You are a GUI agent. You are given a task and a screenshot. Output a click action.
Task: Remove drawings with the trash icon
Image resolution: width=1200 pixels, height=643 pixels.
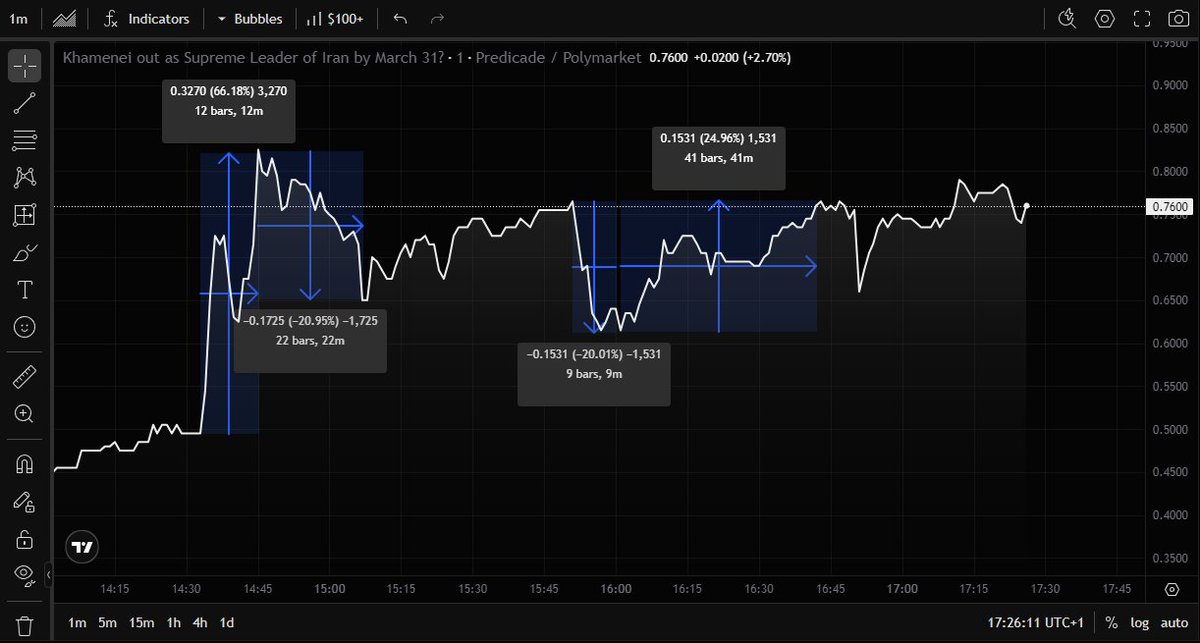pos(25,626)
